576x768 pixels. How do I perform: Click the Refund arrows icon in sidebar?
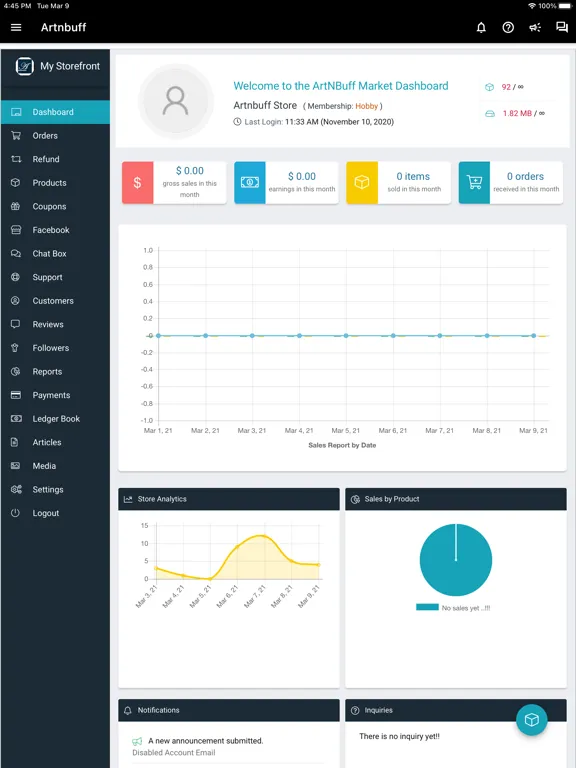click(x=16, y=159)
